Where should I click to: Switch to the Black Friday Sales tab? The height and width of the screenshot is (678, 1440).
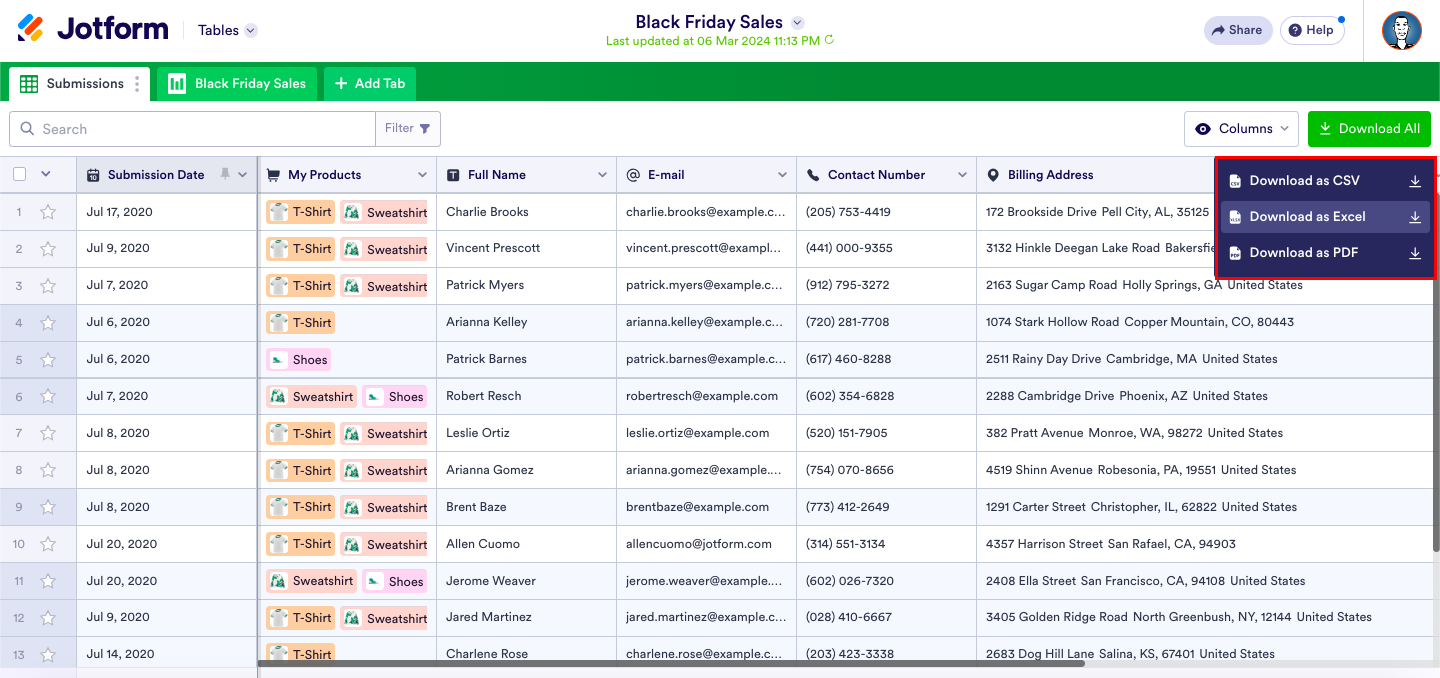point(237,84)
